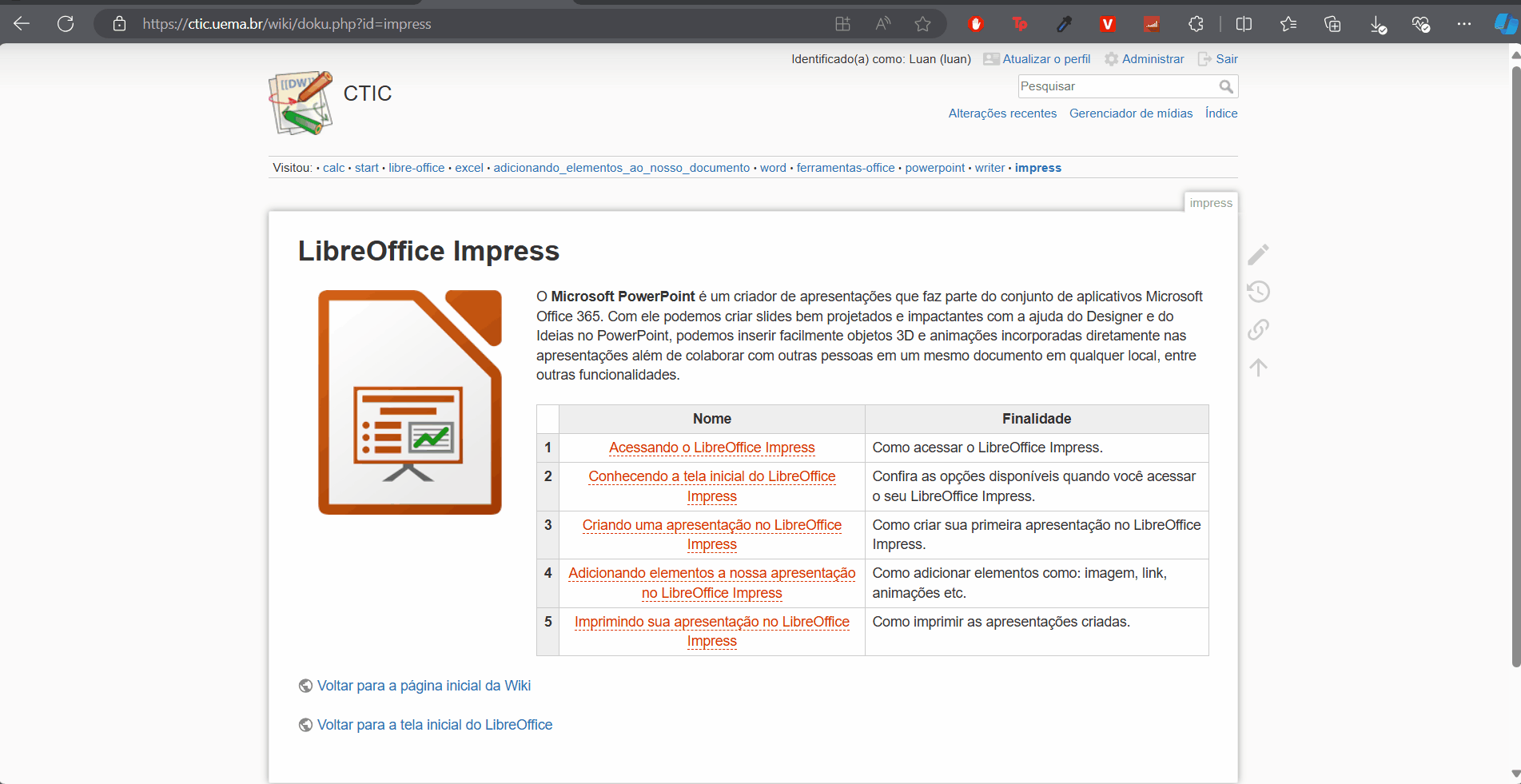
Task: Click the impress page tab label
Action: click(1211, 203)
